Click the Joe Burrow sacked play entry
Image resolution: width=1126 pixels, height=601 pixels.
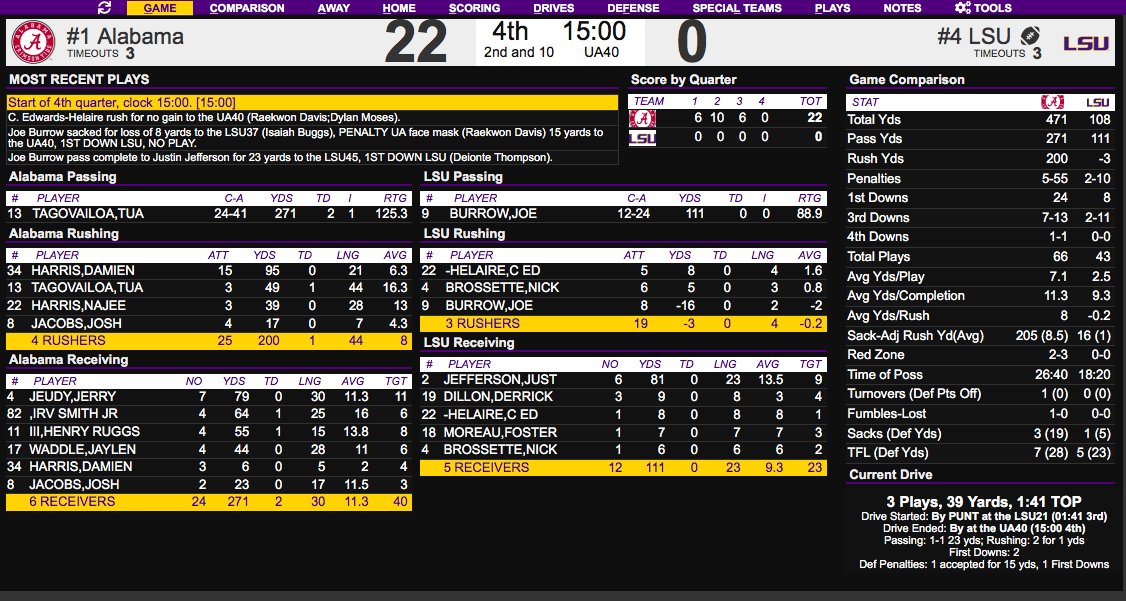pyautogui.click(x=312, y=137)
